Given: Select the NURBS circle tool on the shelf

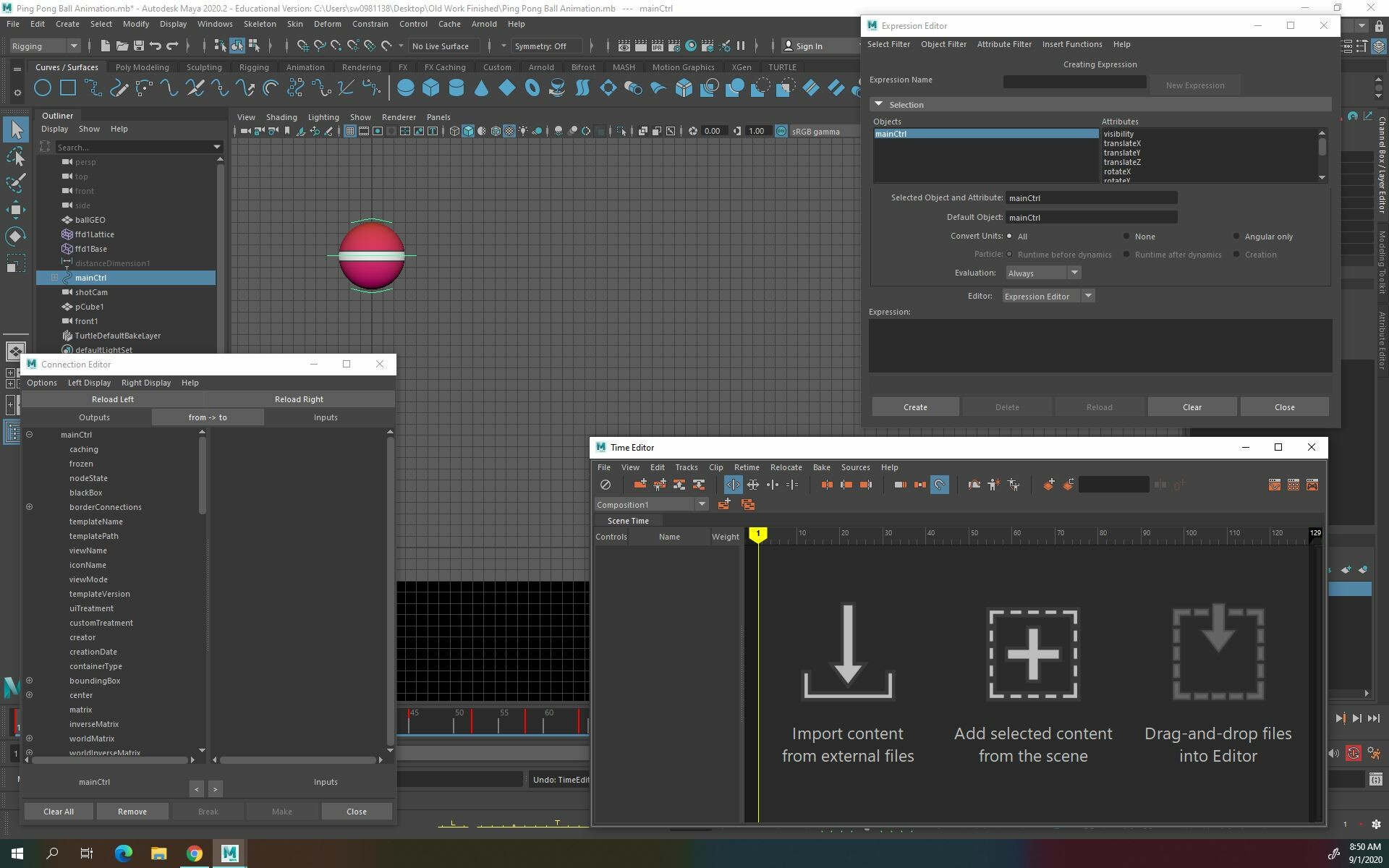Looking at the screenshot, I should [43, 88].
